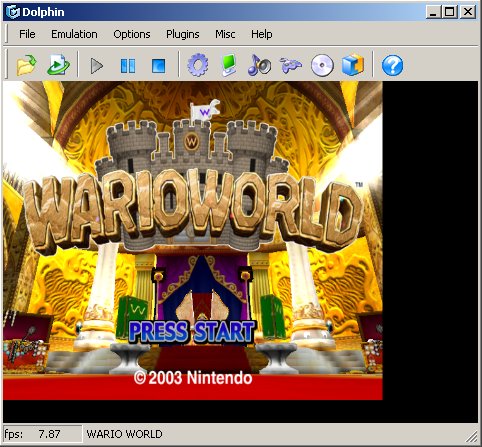Viewport: 482px width, 447px height.
Task: Stop the emulation
Action: (x=158, y=66)
